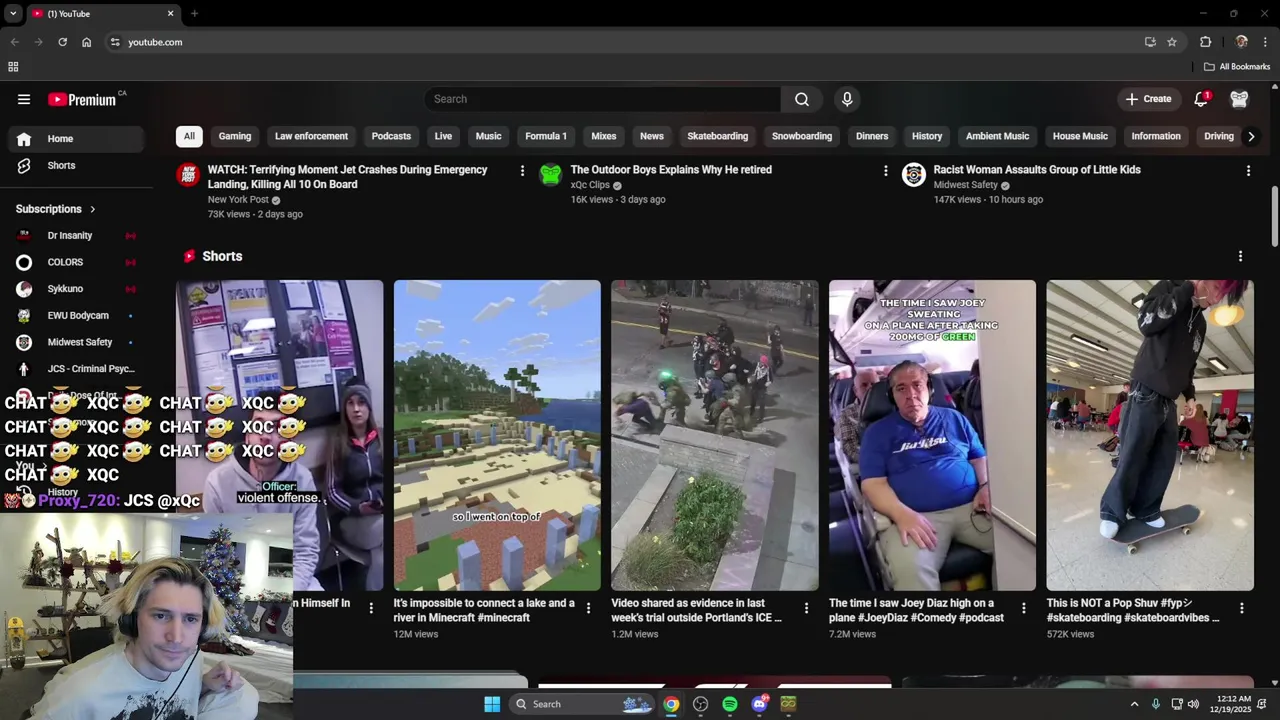Screen dimensions: 1280x720
Task: Select the Formula 1 chip
Action: [546, 136]
